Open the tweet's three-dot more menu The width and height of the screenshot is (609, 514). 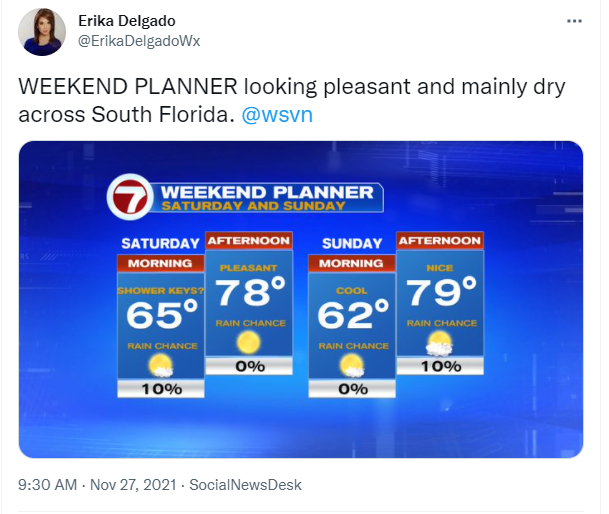point(574,21)
